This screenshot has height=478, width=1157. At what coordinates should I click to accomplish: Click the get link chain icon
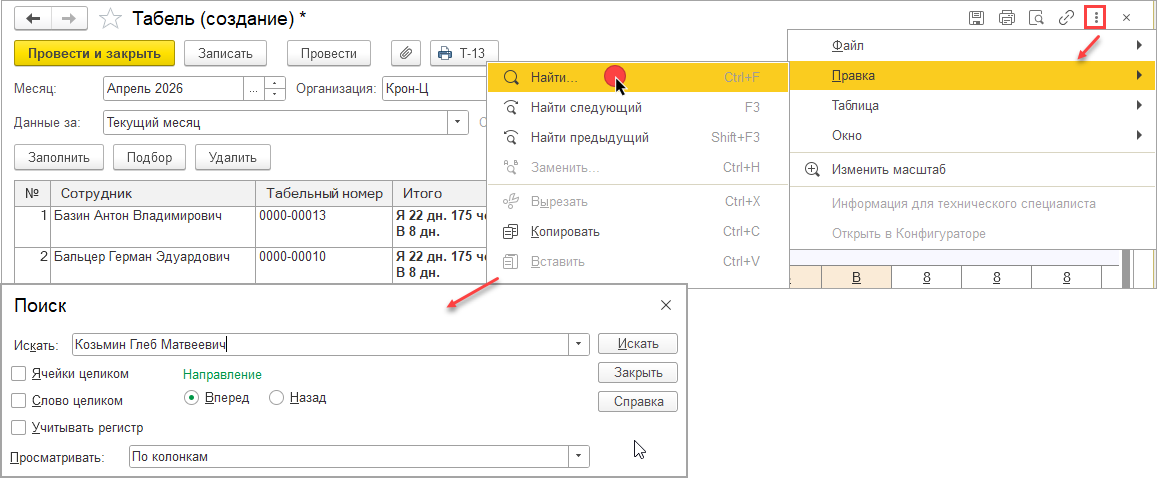pyautogui.click(x=1066, y=18)
